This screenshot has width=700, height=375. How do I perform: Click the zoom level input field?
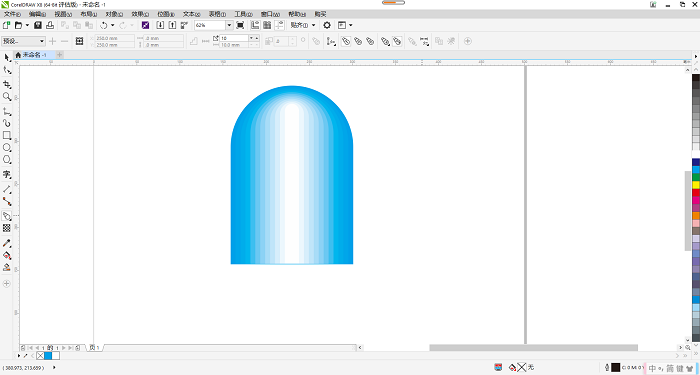(210, 25)
